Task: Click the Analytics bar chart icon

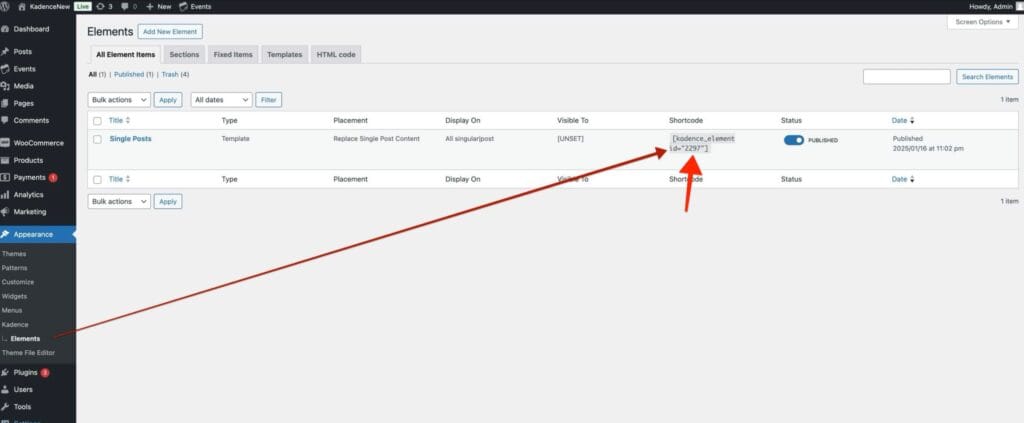Action: click(6, 194)
